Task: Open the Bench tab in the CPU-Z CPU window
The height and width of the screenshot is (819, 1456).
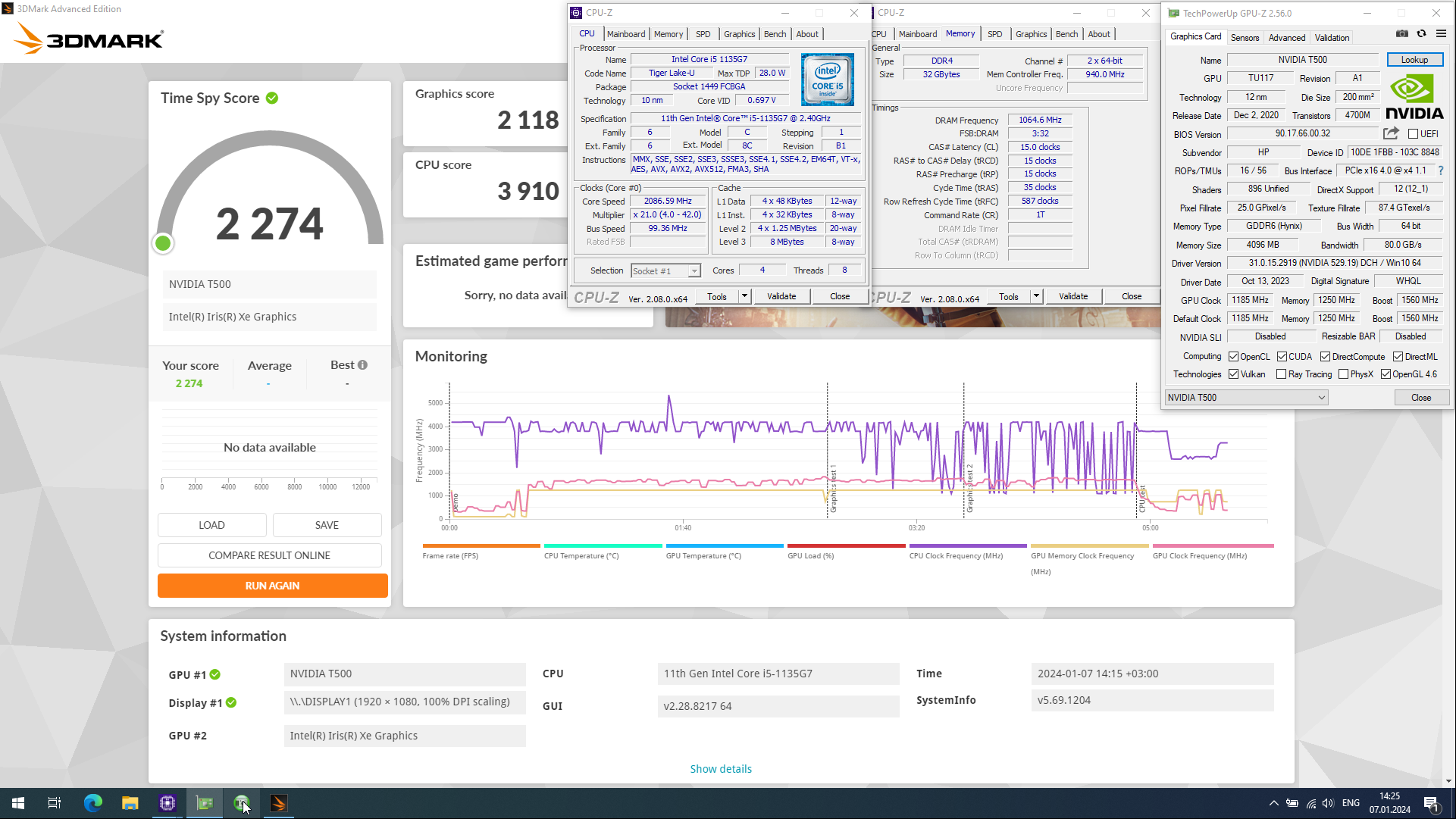Action: tap(775, 34)
